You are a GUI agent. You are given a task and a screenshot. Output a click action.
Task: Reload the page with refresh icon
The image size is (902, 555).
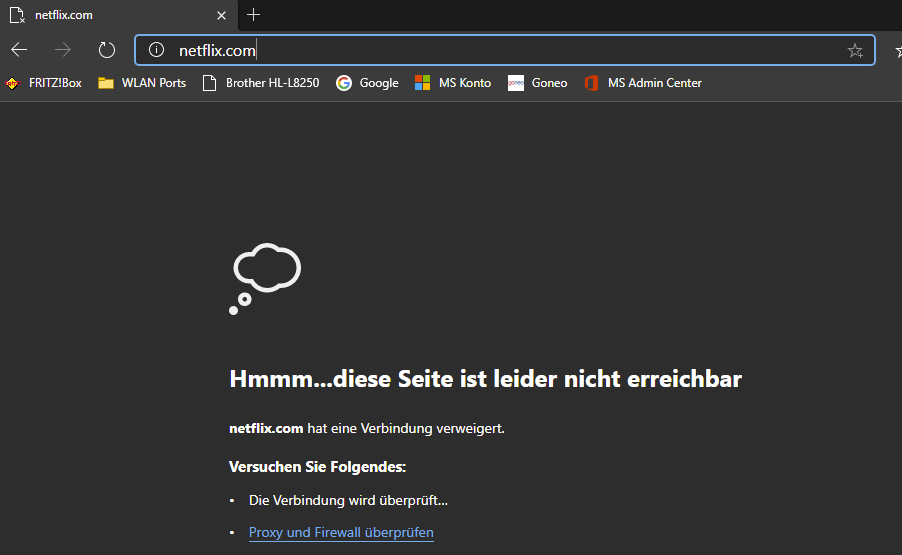(106, 50)
